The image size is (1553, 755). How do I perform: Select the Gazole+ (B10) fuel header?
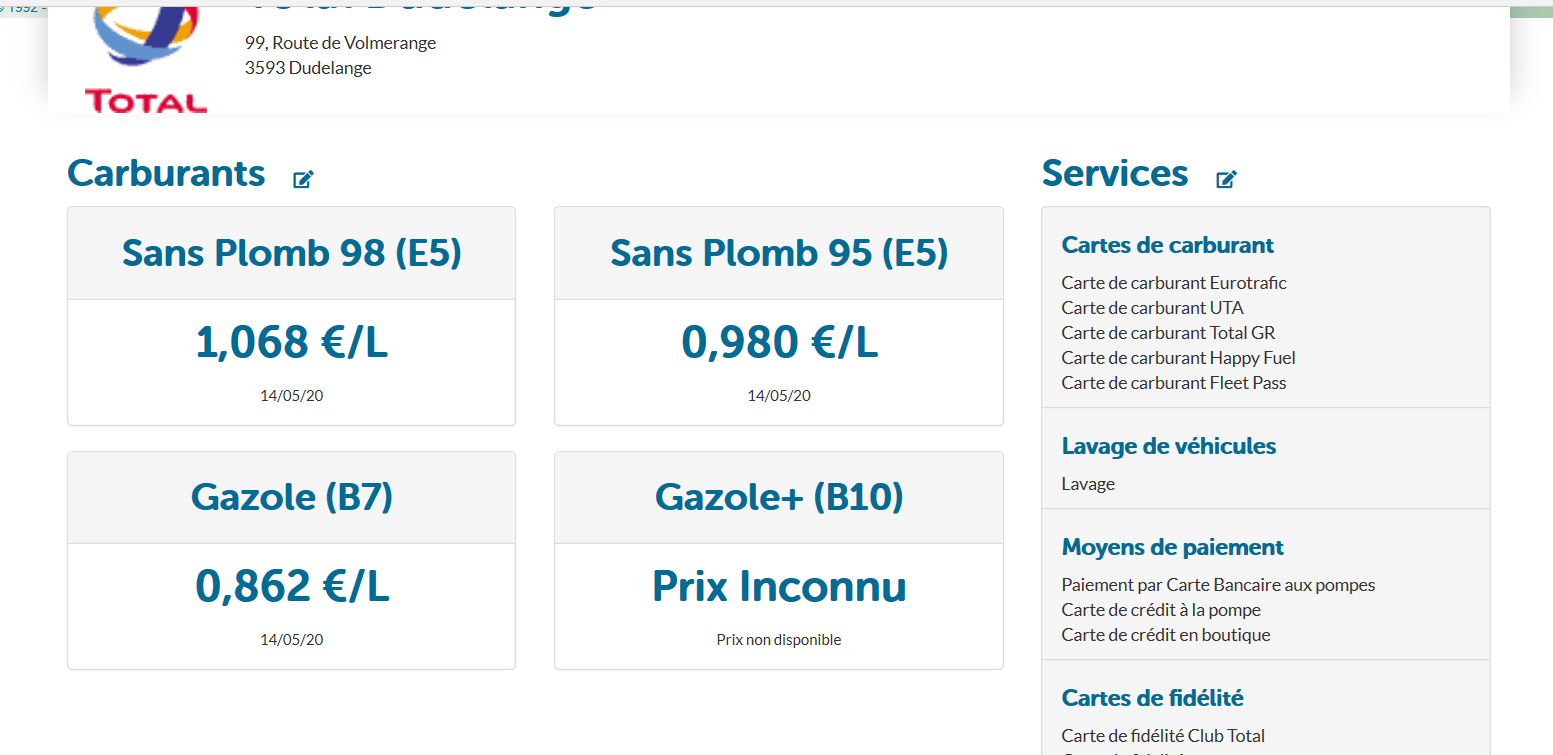pos(778,497)
